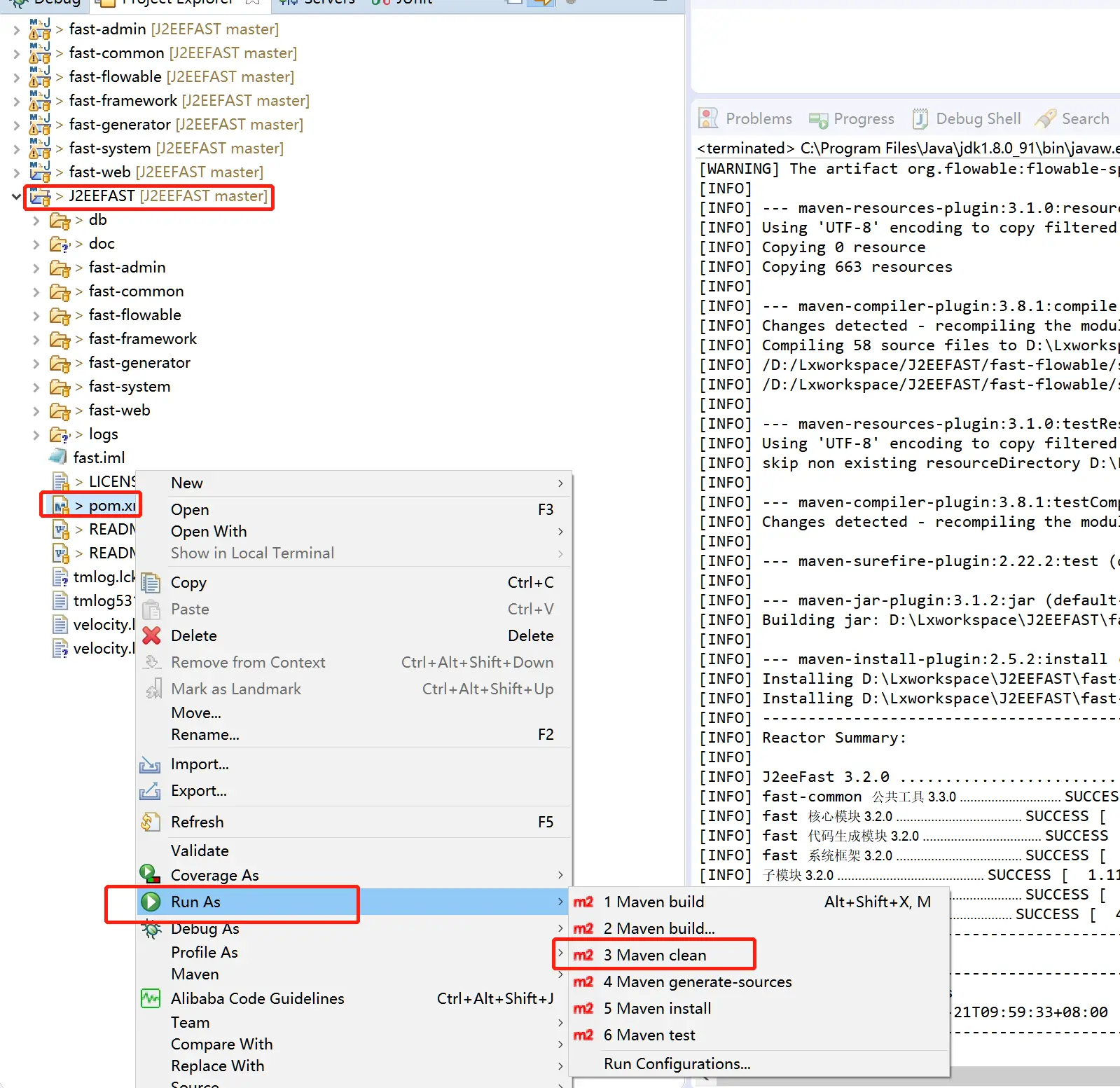1120x1088 pixels.
Task: Select Rename... in the context menu
Action: point(354,735)
